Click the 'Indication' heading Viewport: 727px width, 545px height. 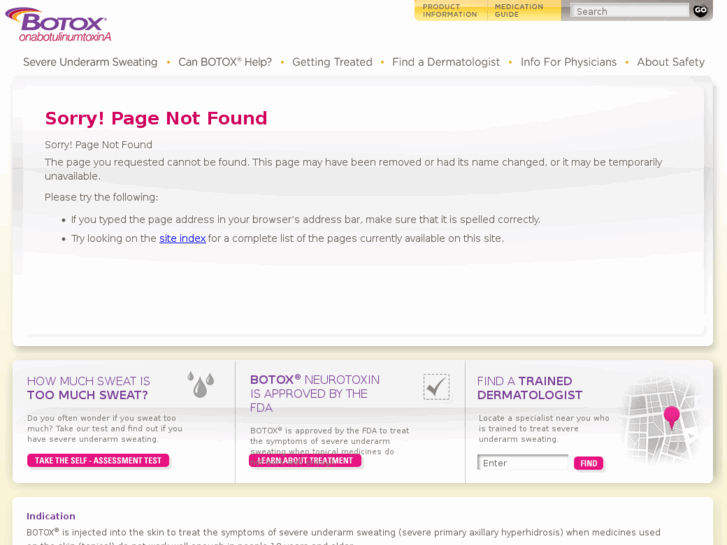tap(51, 516)
